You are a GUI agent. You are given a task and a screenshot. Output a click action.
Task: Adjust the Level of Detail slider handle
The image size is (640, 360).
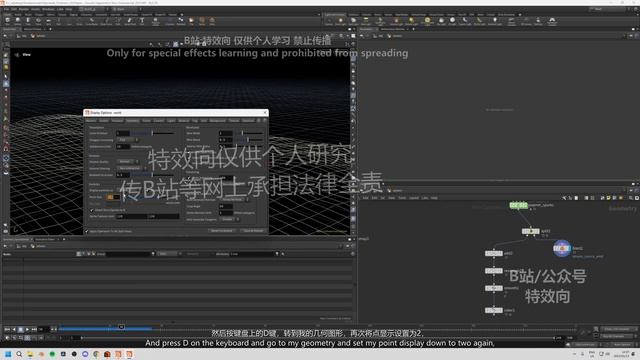(x=152, y=133)
